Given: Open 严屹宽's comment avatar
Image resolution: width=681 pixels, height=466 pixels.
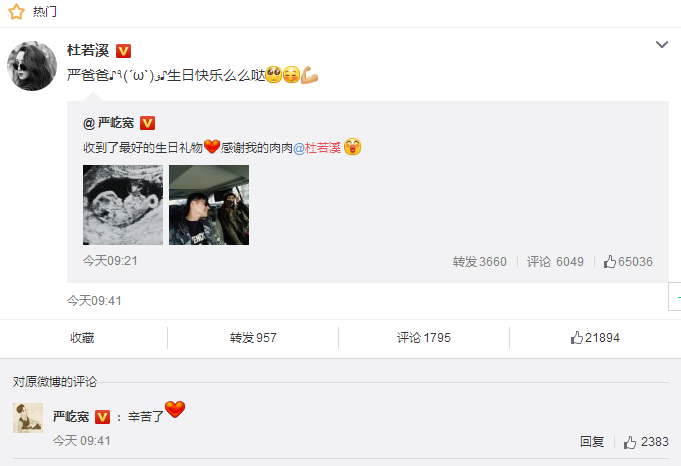Looking at the screenshot, I should click(28, 418).
